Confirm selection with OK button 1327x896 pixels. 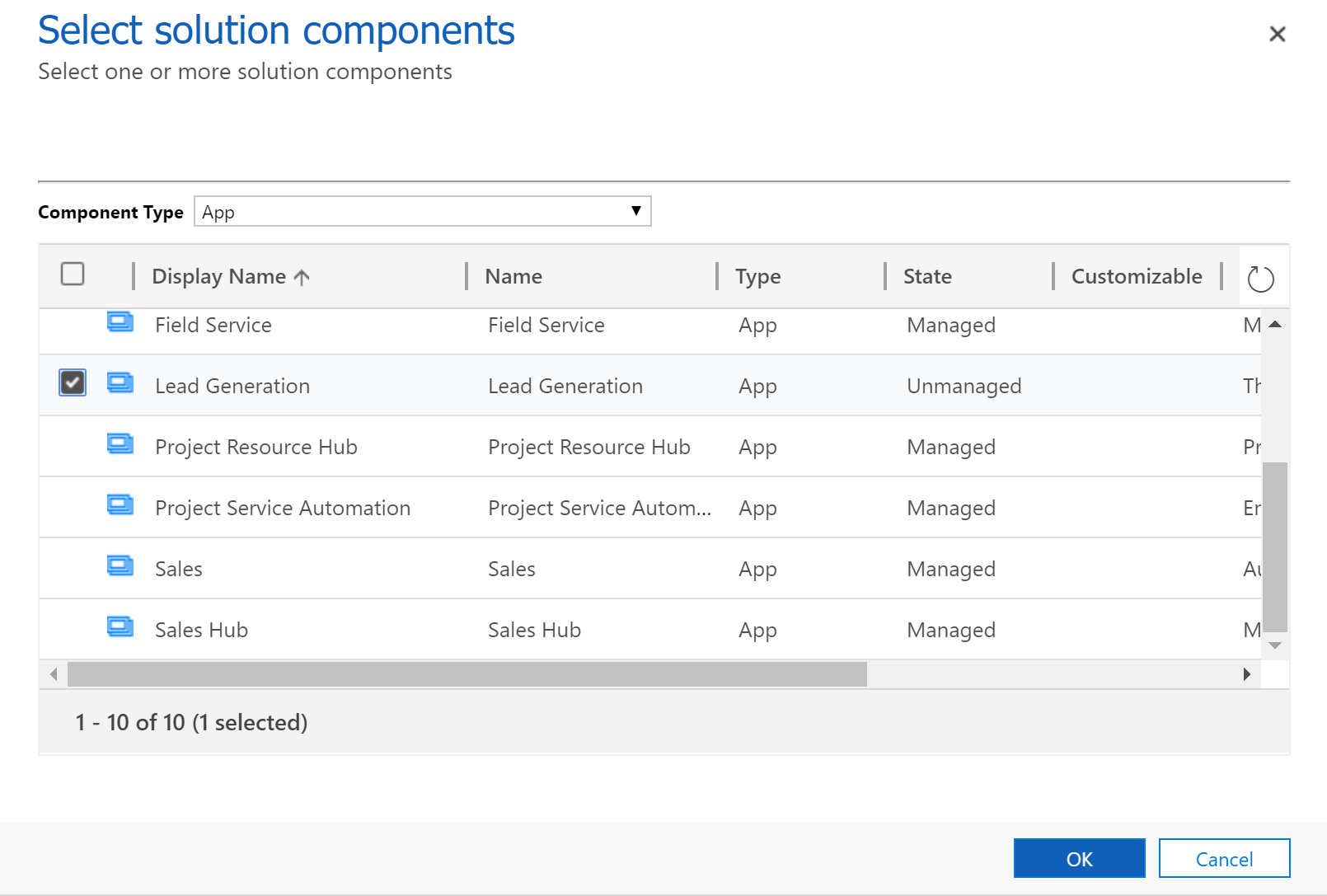1080,858
